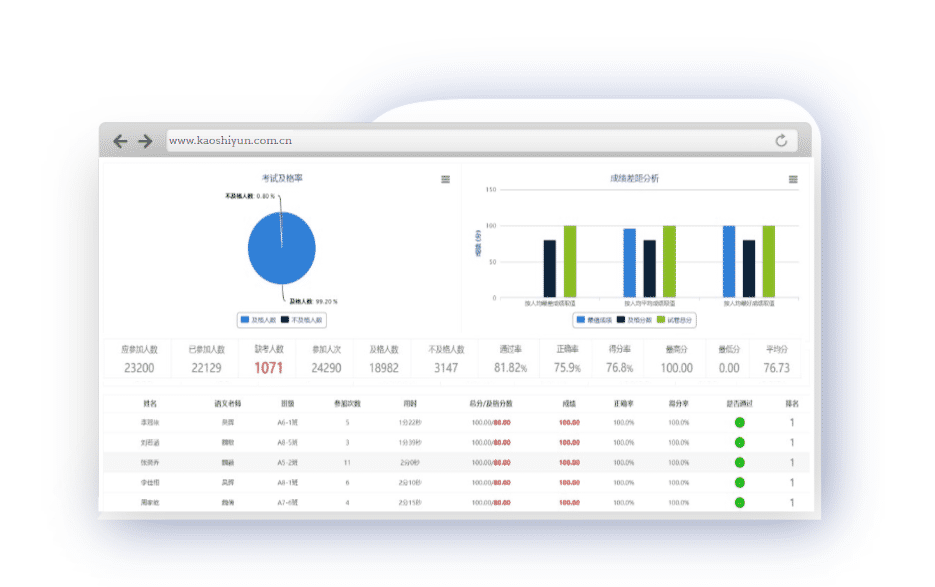Toggle 不及格人数 legend in the pie chart
Screen dimensions: 935x587
tap(302, 320)
